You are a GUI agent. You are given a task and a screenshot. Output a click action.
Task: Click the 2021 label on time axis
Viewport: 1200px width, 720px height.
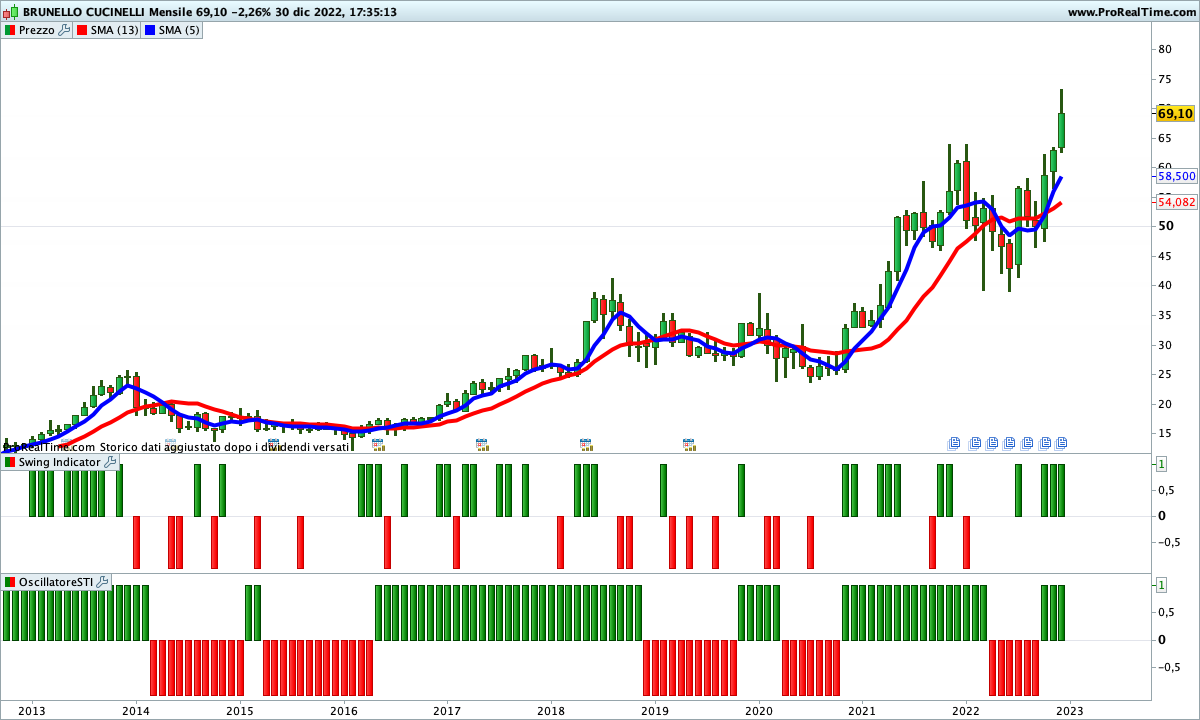[x=862, y=711]
